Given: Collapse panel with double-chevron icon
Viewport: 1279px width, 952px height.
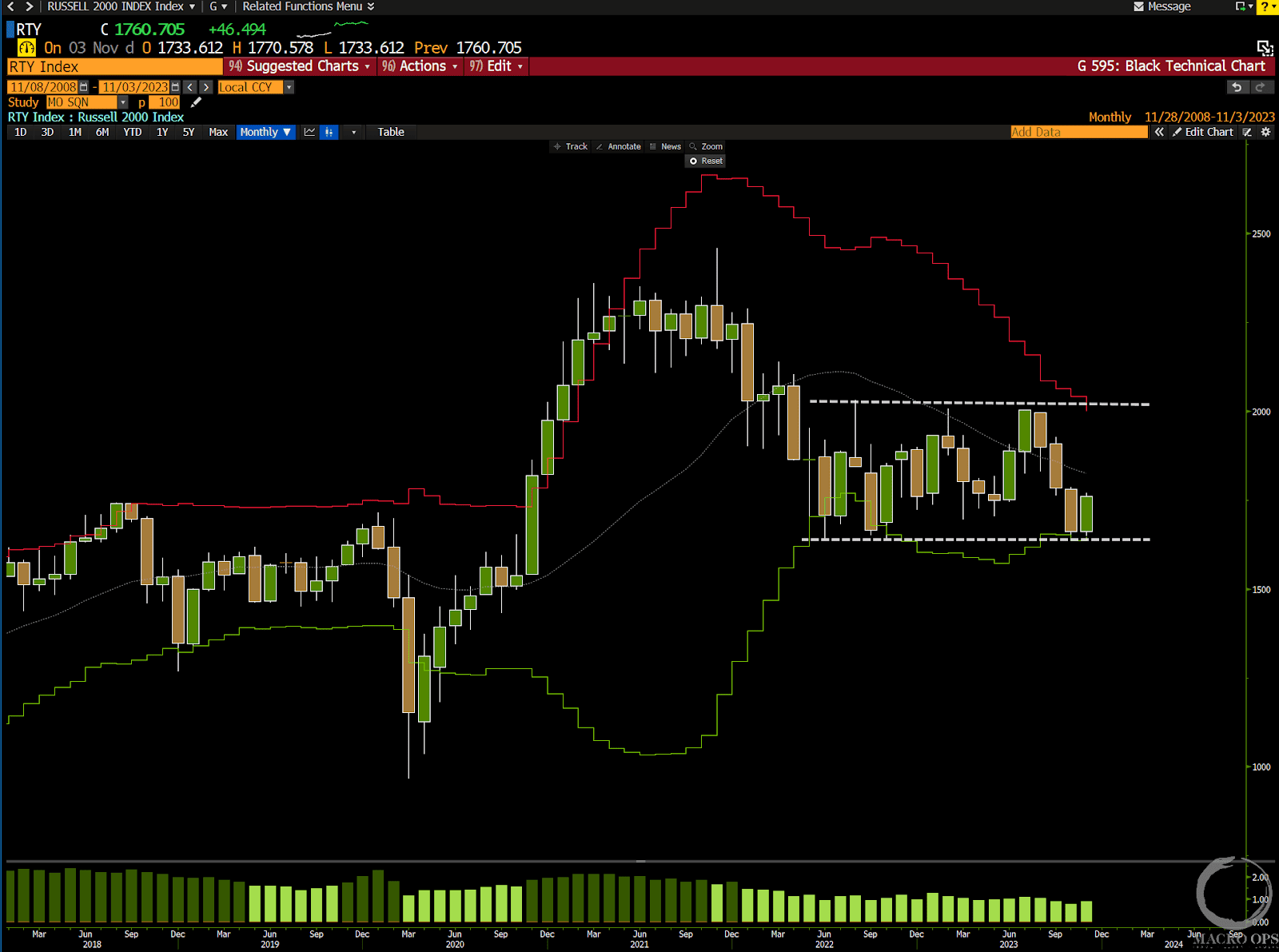Looking at the screenshot, I should coord(1159,132).
